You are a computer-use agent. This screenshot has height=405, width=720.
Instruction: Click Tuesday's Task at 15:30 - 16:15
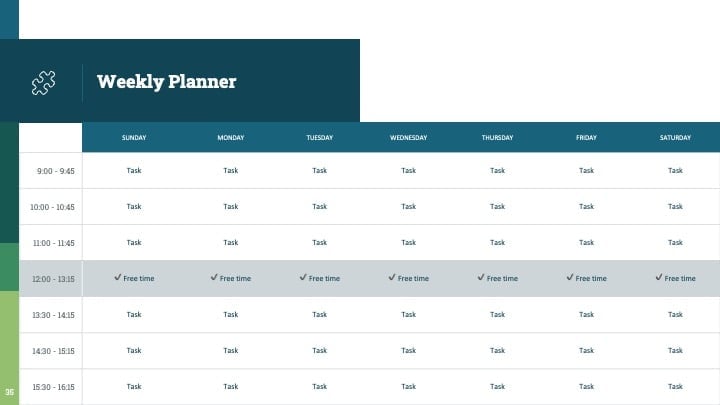(320, 387)
